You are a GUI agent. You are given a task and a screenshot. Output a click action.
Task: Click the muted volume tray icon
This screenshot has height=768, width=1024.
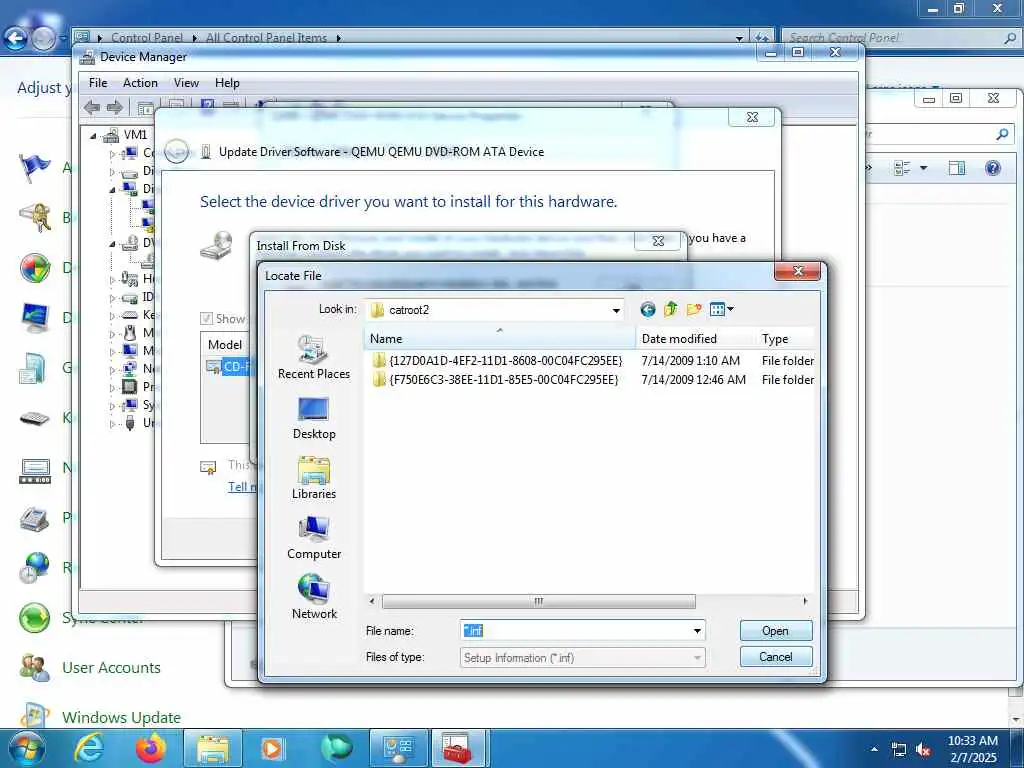923,750
